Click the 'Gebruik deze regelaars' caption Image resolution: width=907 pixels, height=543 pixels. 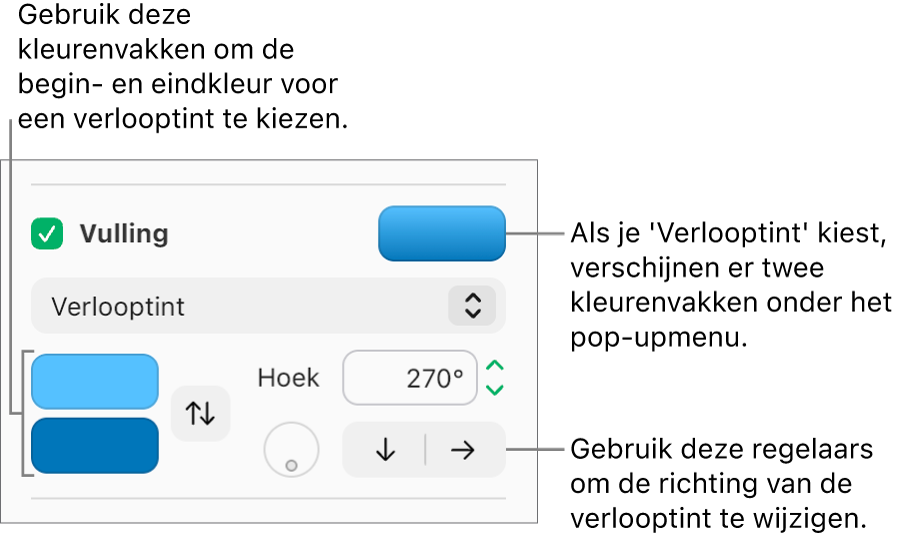click(721, 483)
